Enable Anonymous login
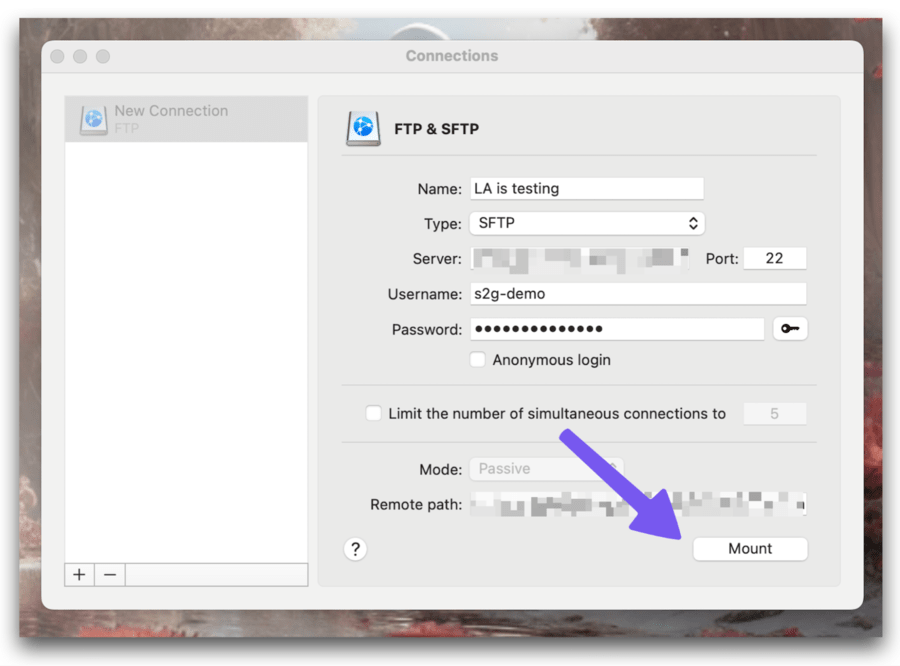This screenshot has height=666, width=900. 478,359
